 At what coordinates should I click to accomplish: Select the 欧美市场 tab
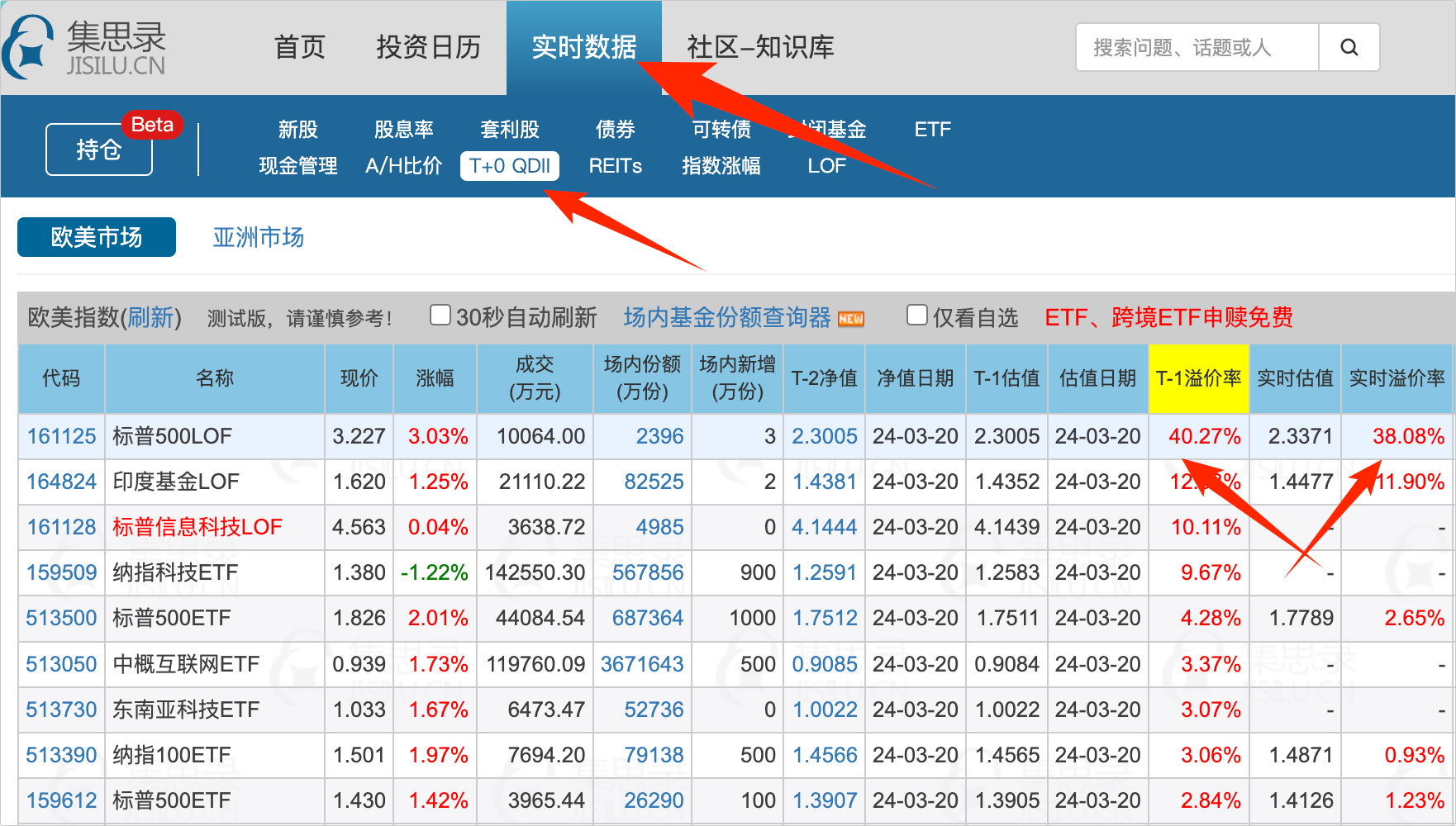click(x=97, y=238)
